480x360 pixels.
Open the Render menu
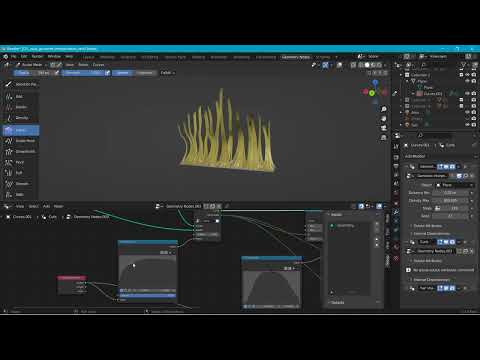37,56
